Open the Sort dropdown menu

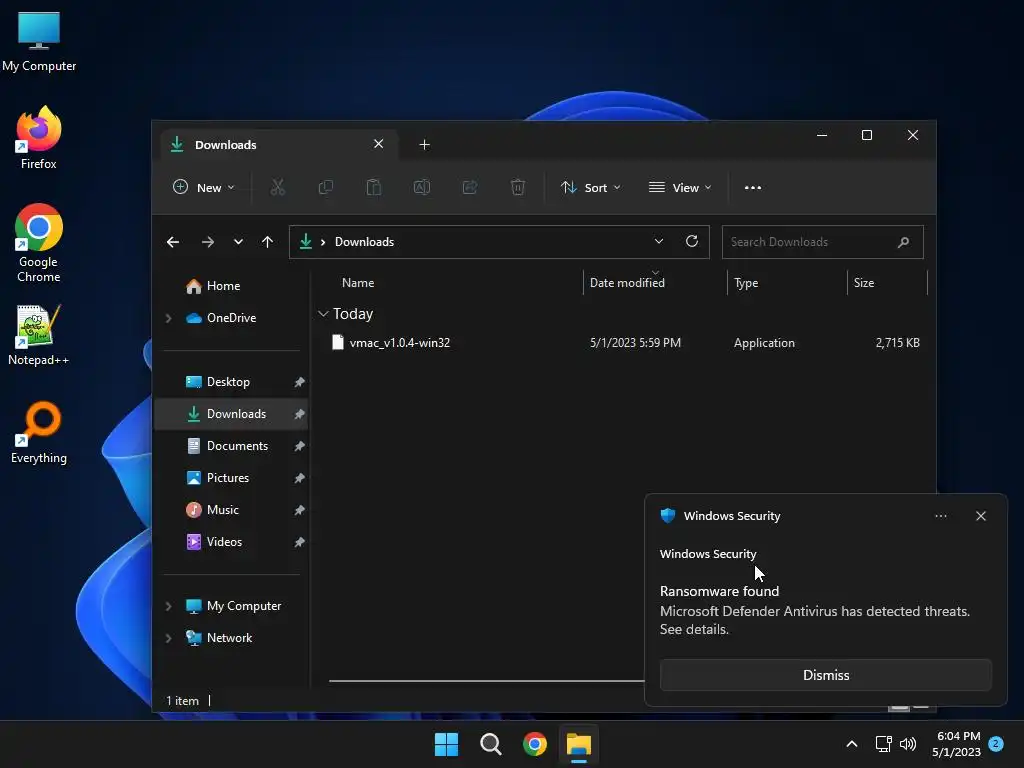pyautogui.click(x=590, y=187)
